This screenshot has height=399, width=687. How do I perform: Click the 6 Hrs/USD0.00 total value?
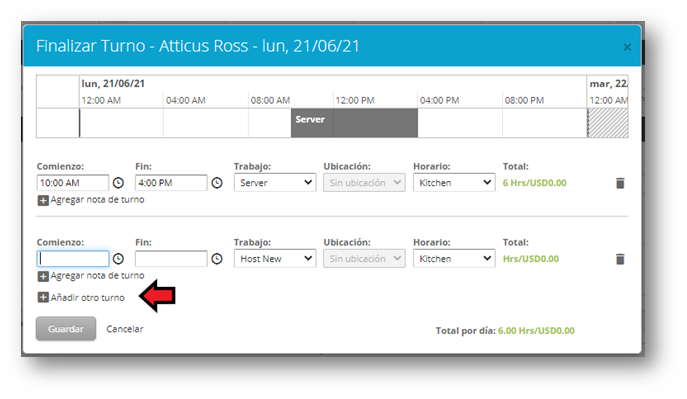pyautogui.click(x=535, y=183)
